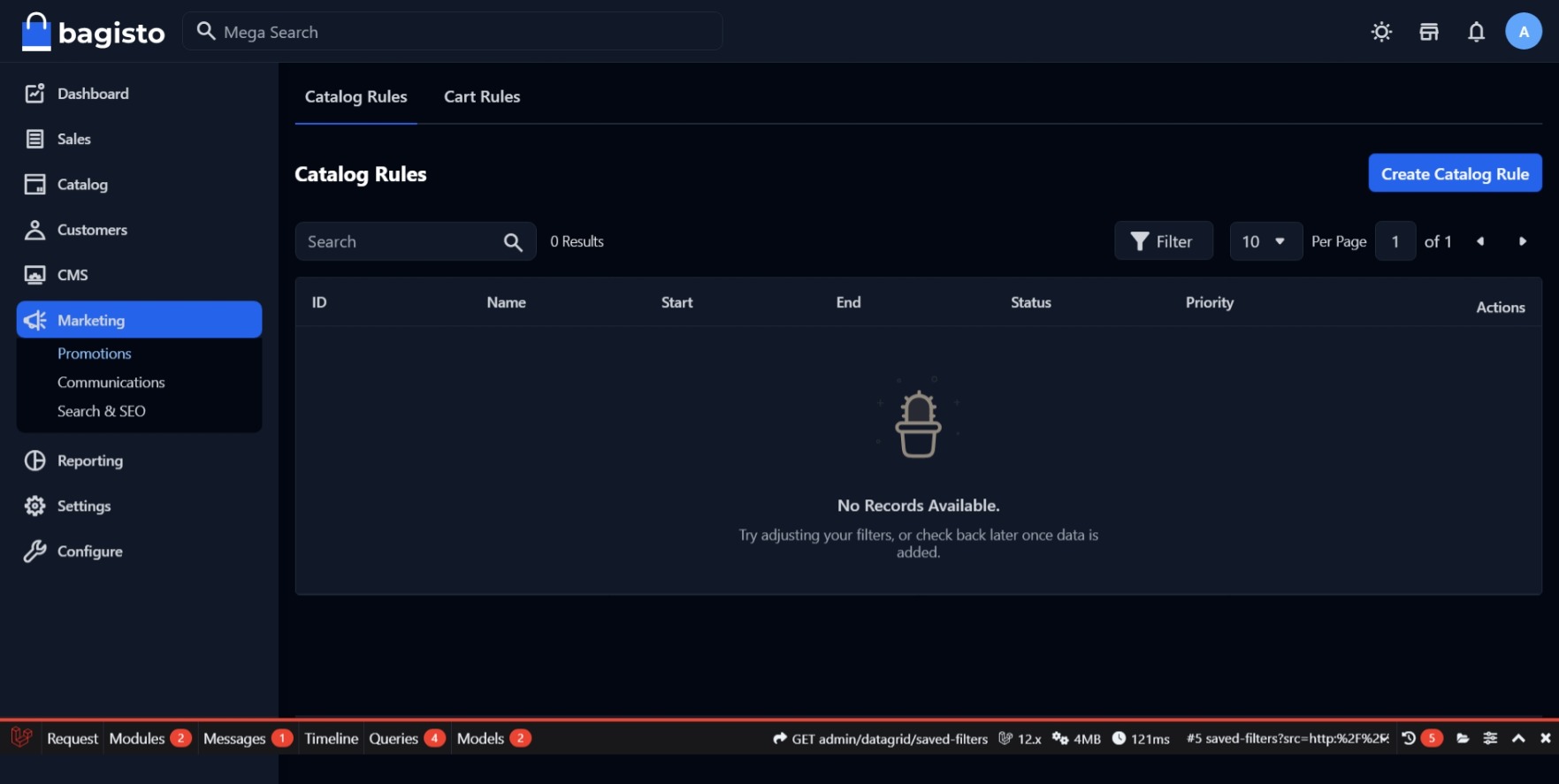The width and height of the screenshot is (1559, 784).
Task: Open Sales from the sidebar
Action: (139, 139)
